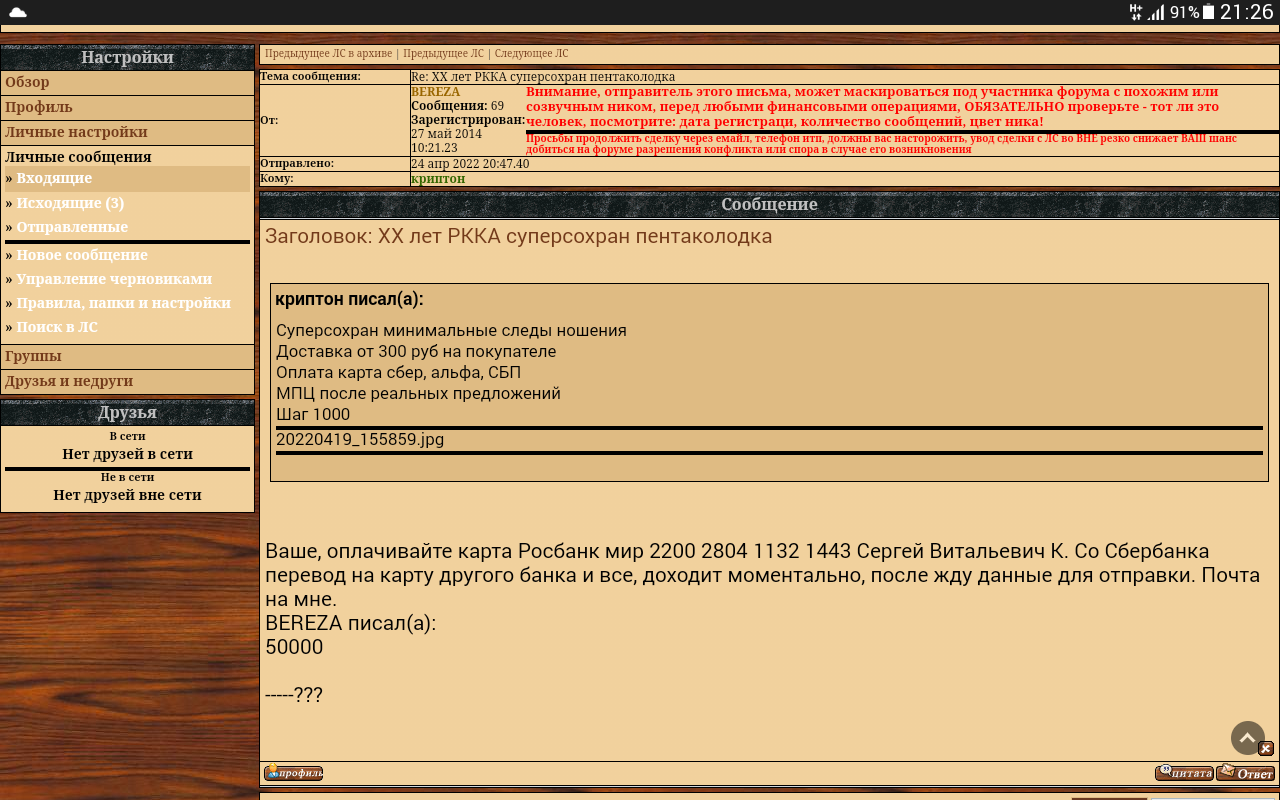Click the scroll-to-top arrow button
This screenshot has width=1280, height=800.
click(x=1247, y=738)
